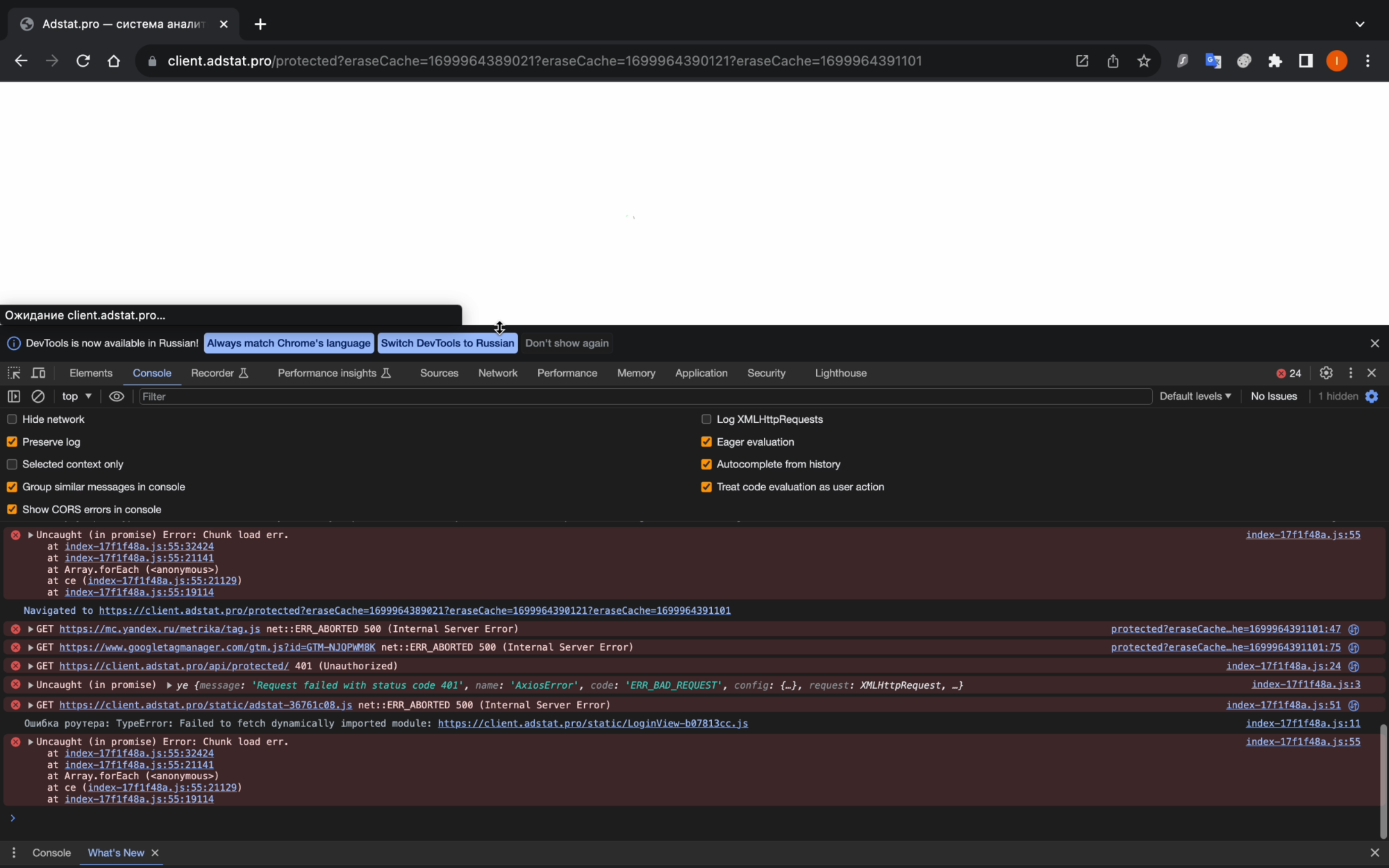Viewport: 1389px width, 868px height.
Task: Click Switch DevTools to Russian button
Action: point(447,343)
